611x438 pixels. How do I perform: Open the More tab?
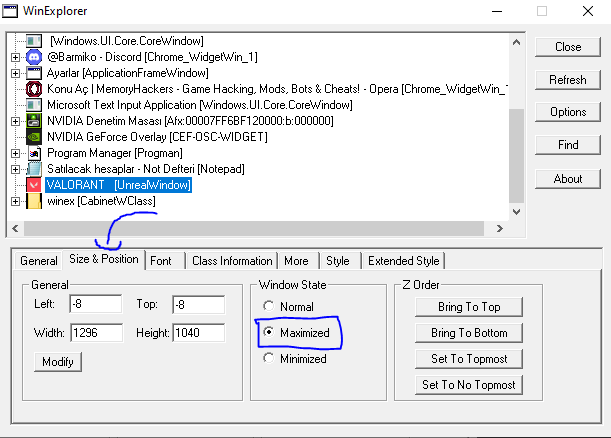tap(298, 261)
